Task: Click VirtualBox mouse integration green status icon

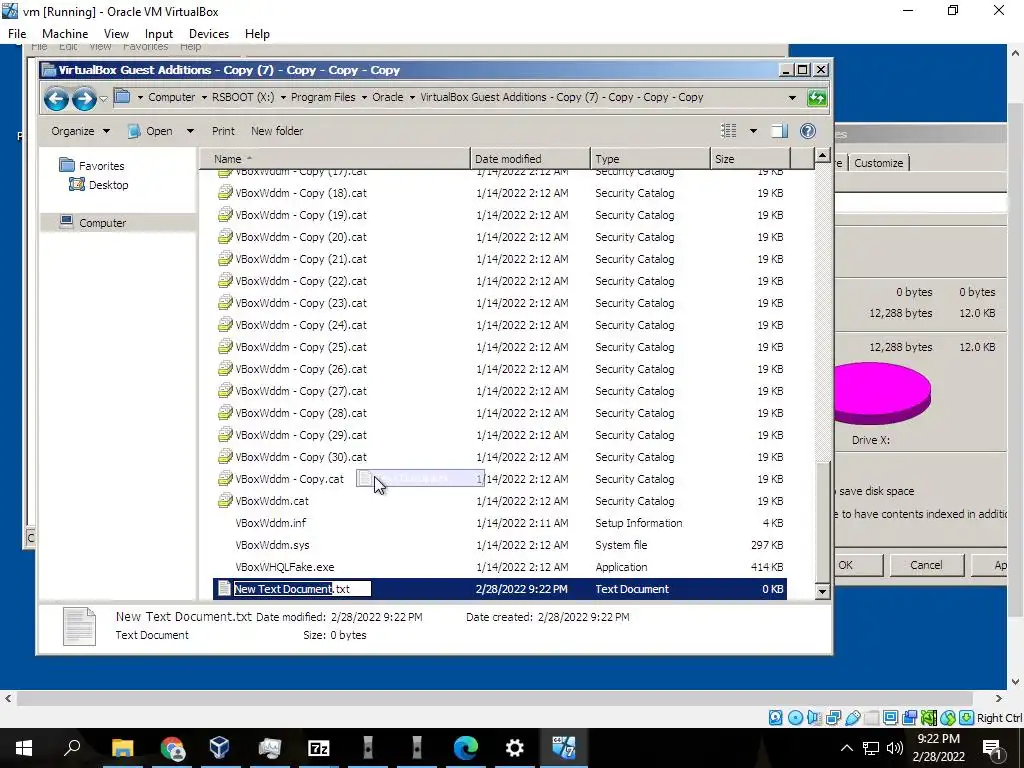Action: (x=948, y=718)
